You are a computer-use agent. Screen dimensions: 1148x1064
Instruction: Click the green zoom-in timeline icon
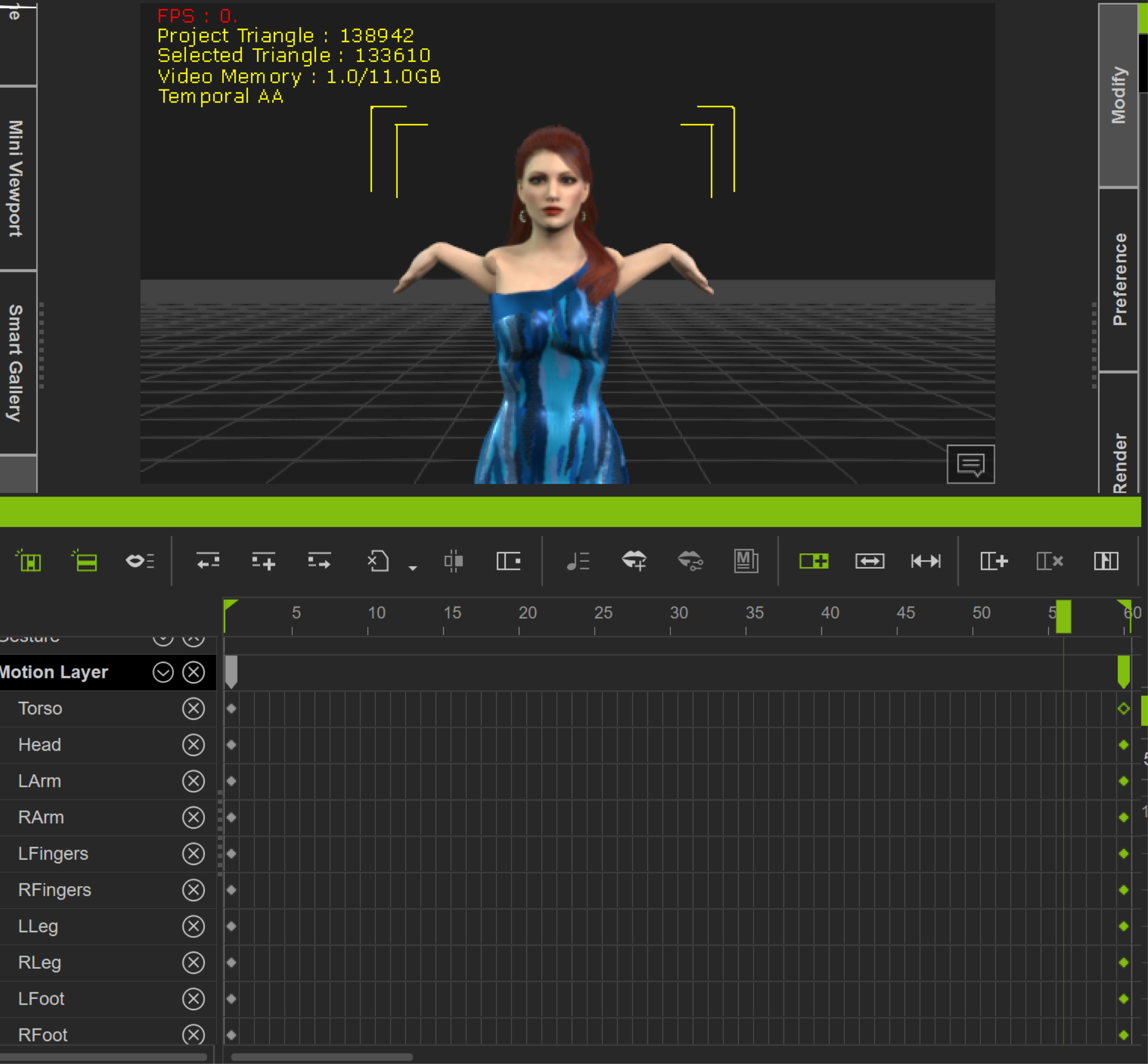coord(814,560)
